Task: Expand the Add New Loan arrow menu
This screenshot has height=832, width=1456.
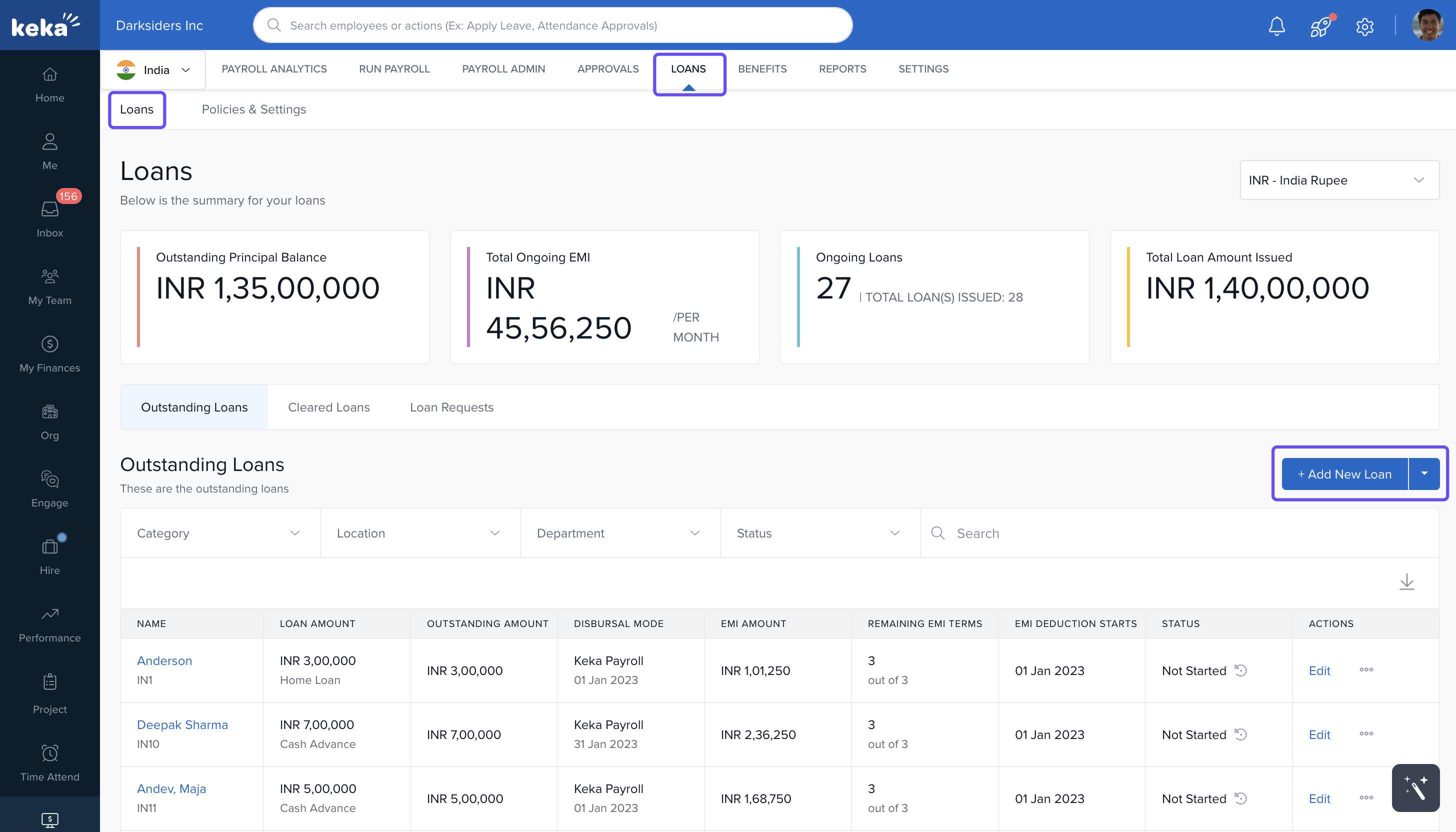Action: (x=1424, y=473)
